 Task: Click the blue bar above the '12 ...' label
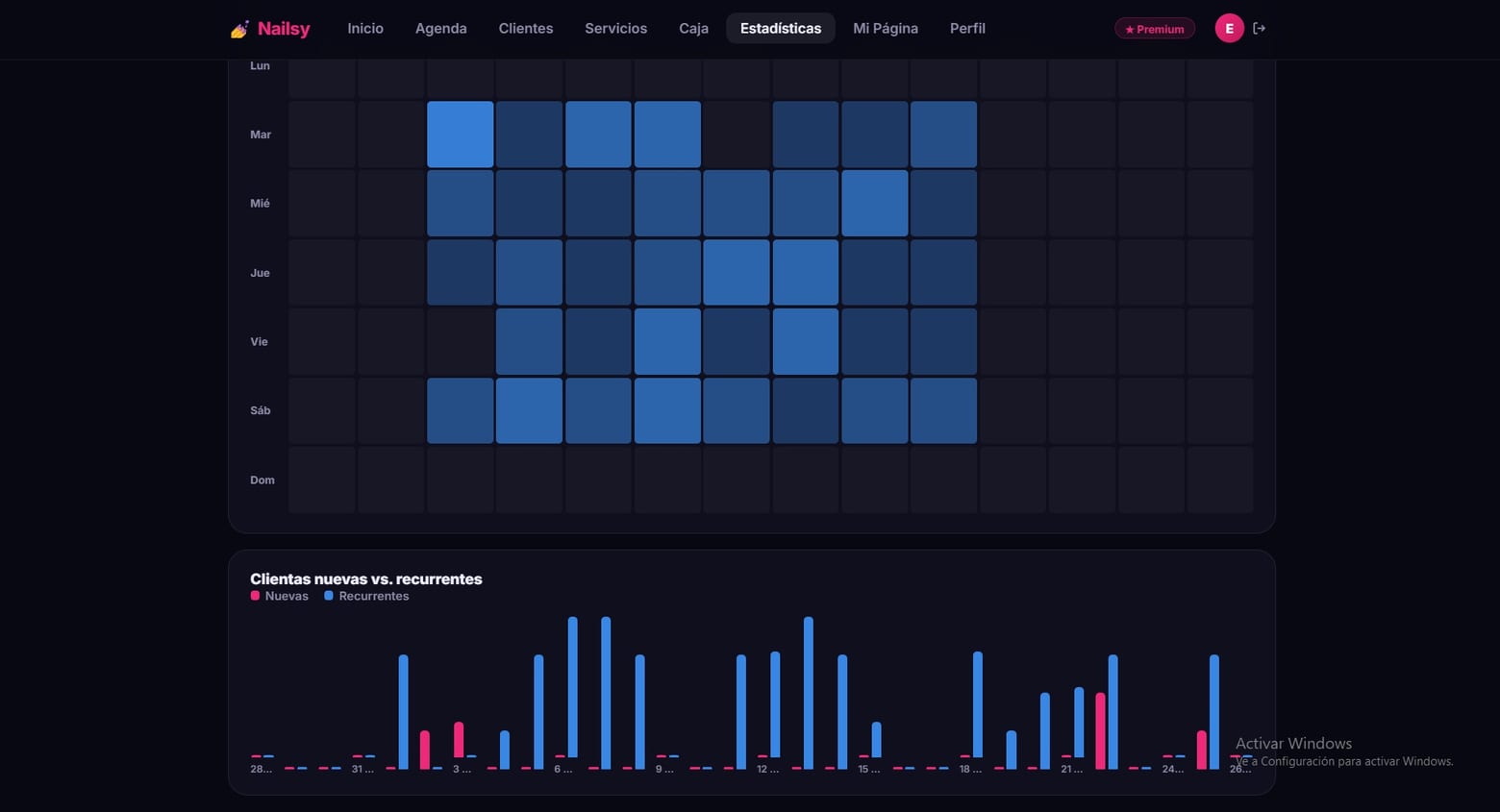point(775,704)
